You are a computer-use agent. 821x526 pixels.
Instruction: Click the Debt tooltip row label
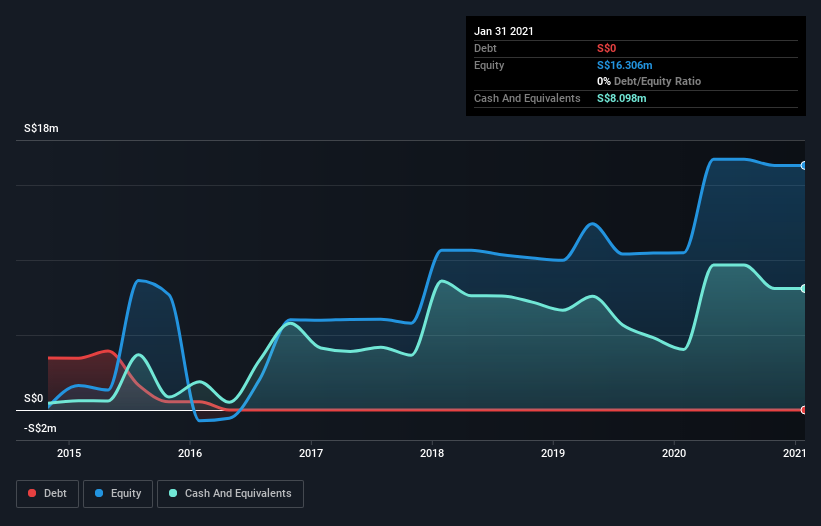[485, 48]
